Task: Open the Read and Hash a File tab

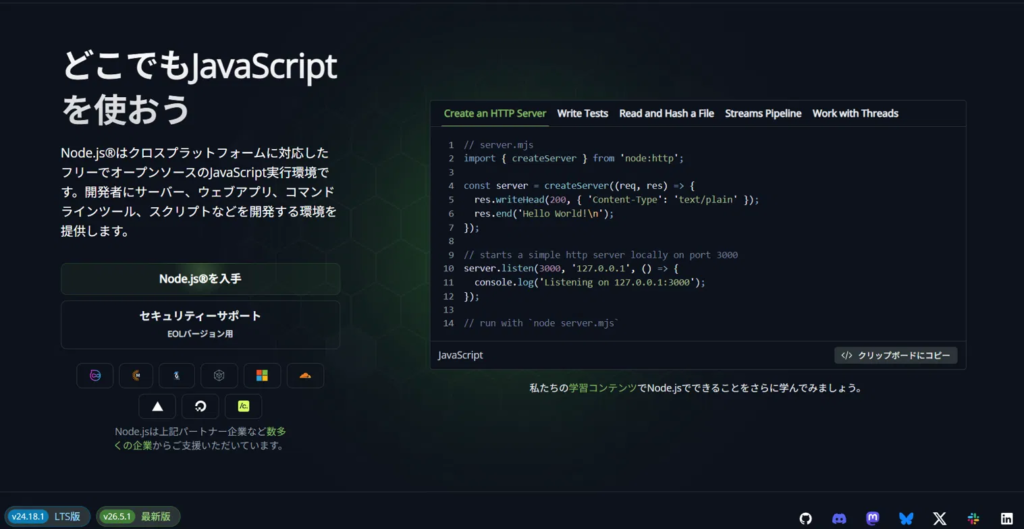Action: coord(667,114)
